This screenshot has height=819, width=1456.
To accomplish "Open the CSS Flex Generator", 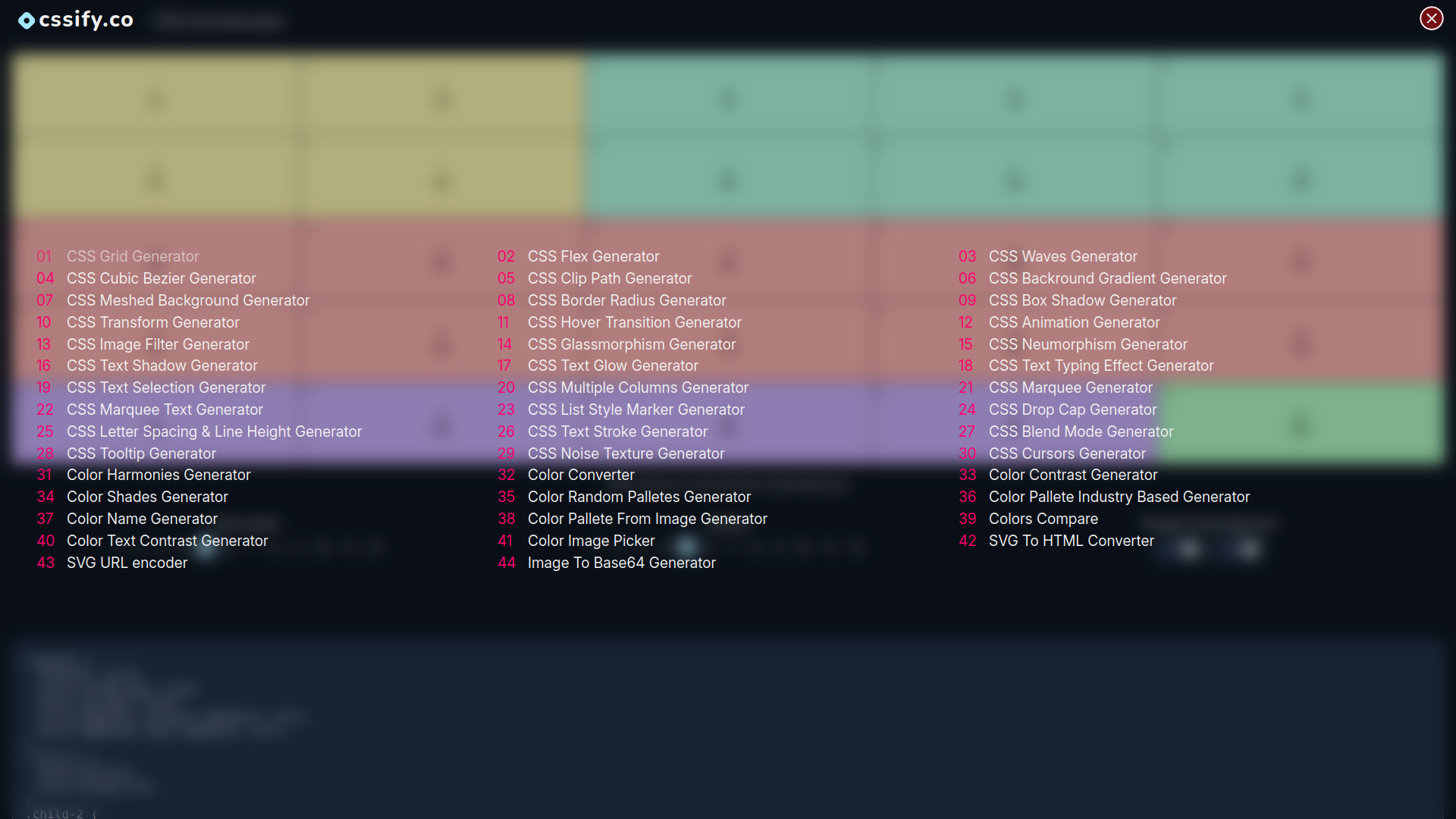I will pos(593,256).
